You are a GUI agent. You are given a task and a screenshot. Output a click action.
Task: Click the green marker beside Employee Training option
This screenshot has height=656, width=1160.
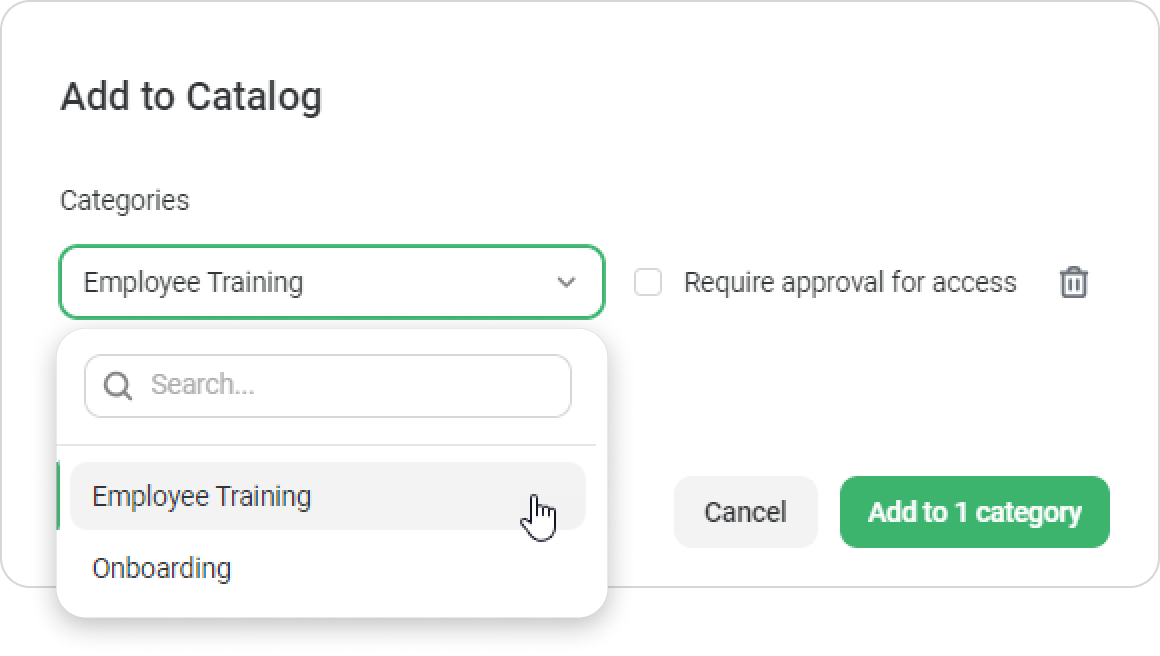tap(59, 496)
